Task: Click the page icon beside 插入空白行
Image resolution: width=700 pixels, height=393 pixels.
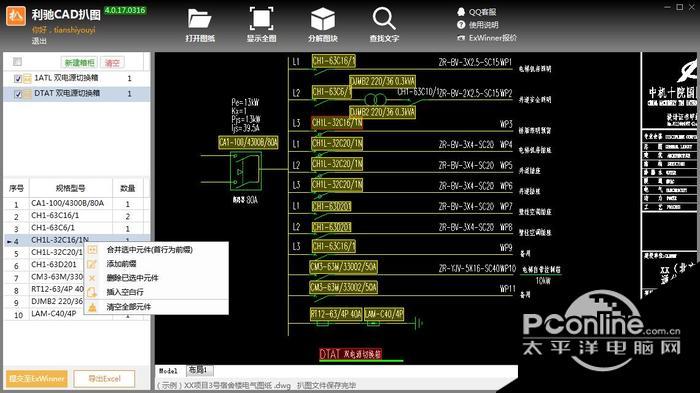Action: click(92, 292)
